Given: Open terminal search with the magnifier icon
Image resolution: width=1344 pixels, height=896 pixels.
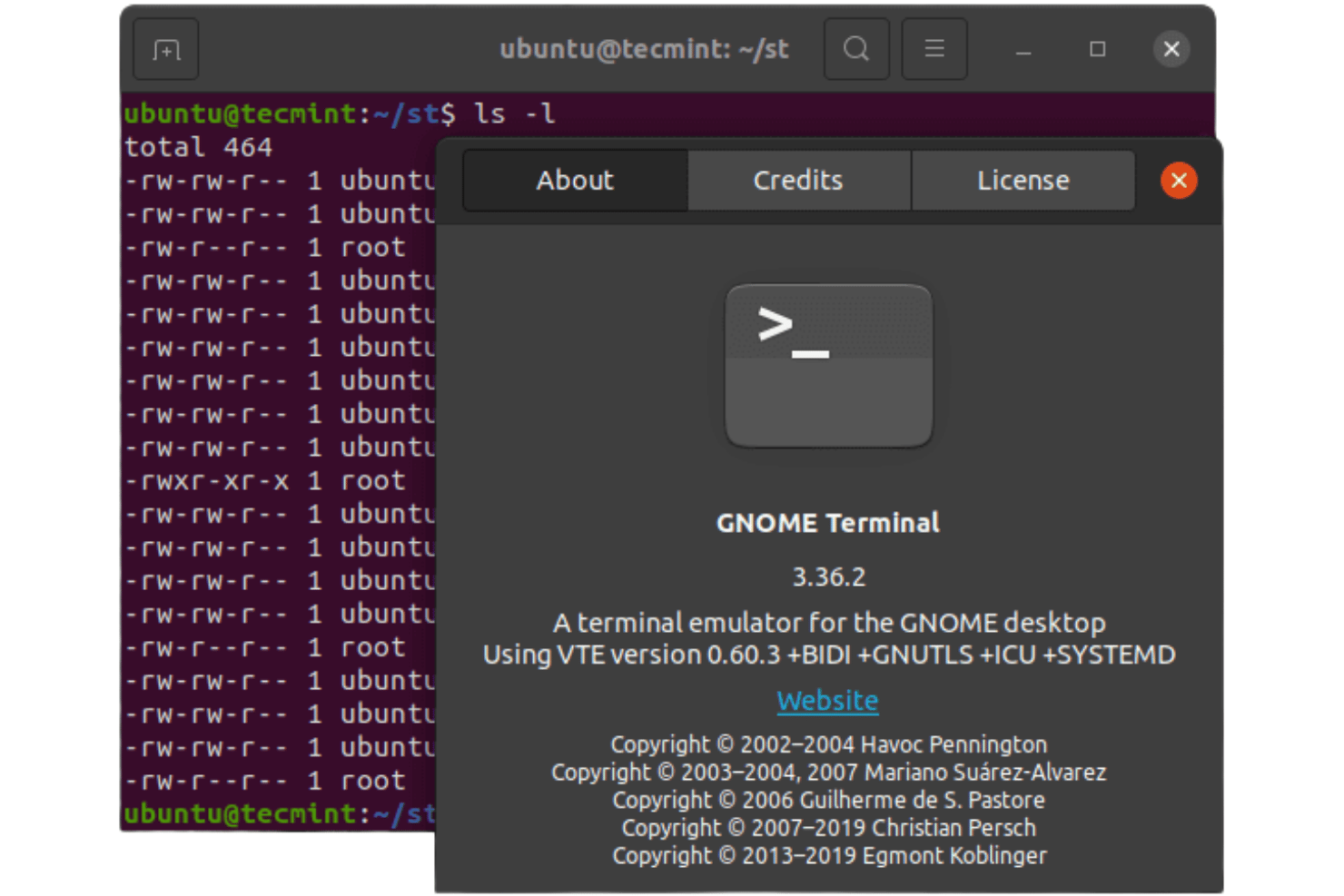Looking at the screenshot, I should [856, 49].
